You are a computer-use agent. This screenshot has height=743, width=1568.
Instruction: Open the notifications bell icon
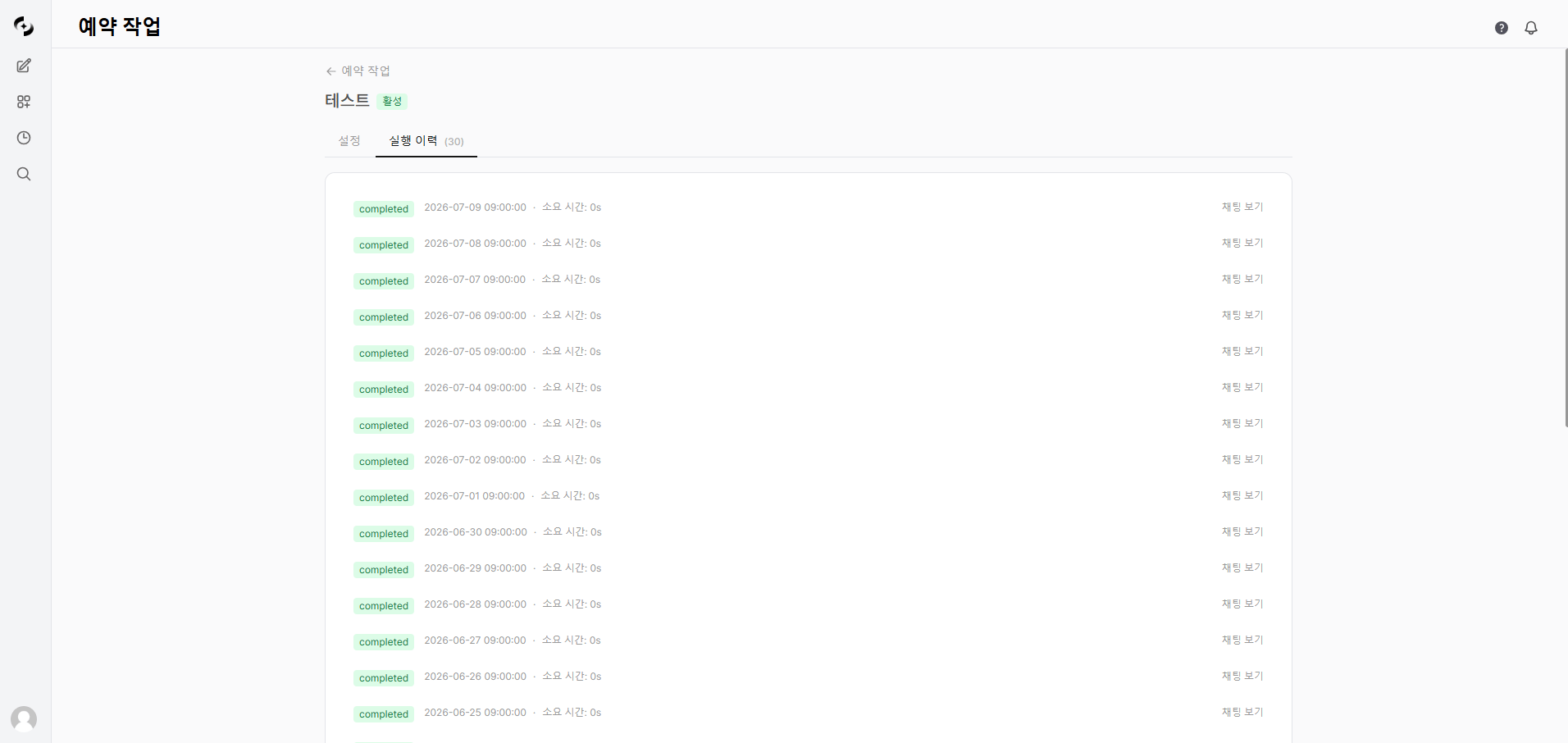tap(1531, 28)
